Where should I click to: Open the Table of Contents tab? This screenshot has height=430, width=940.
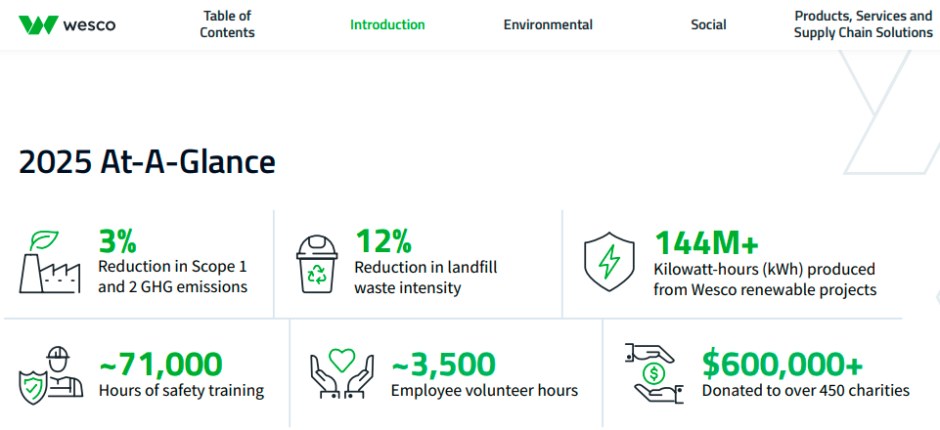click(x=227, y=25)
